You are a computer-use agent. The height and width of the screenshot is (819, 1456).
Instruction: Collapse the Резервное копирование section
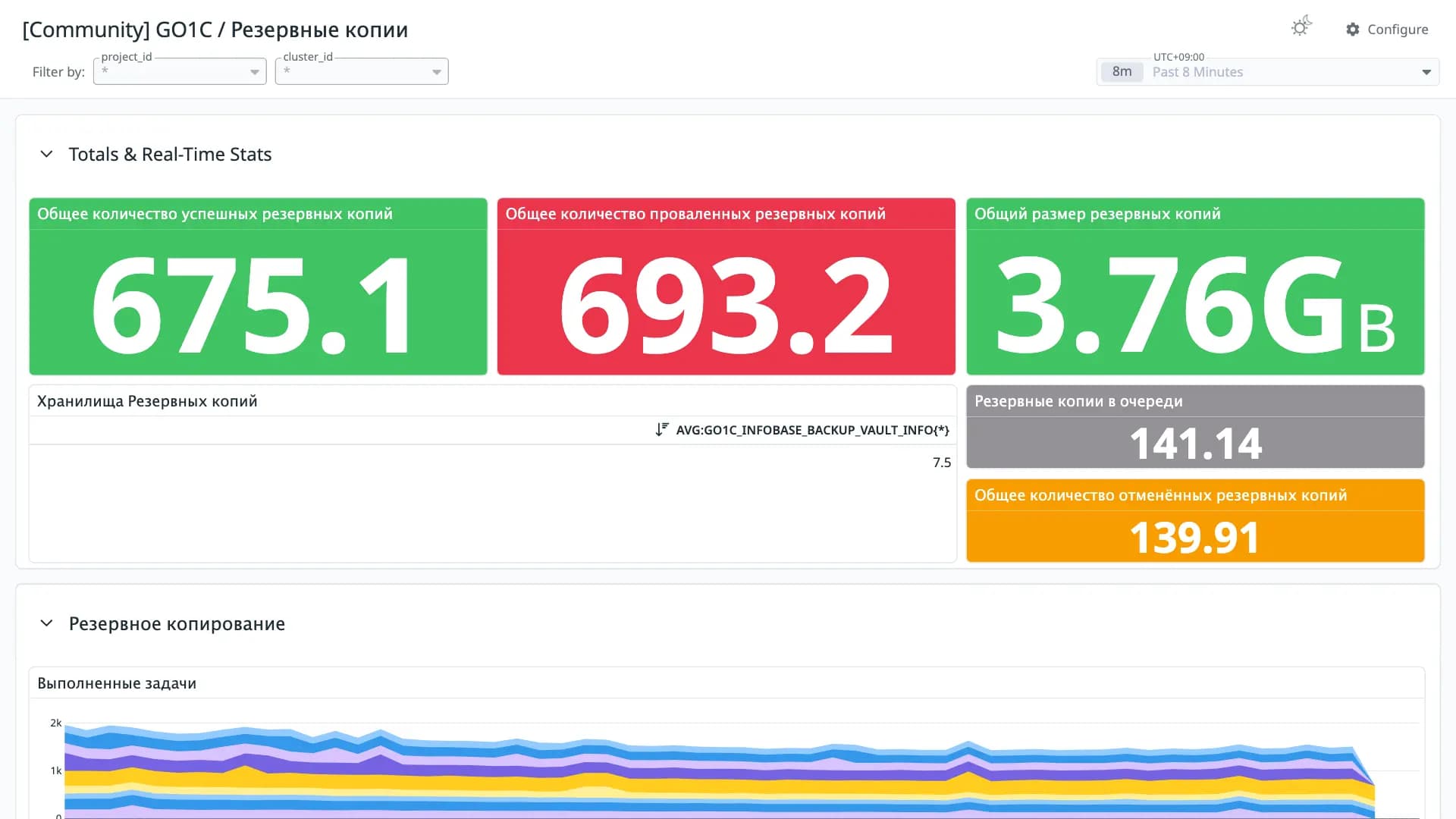pyautogui.click(x=46, y=623)
